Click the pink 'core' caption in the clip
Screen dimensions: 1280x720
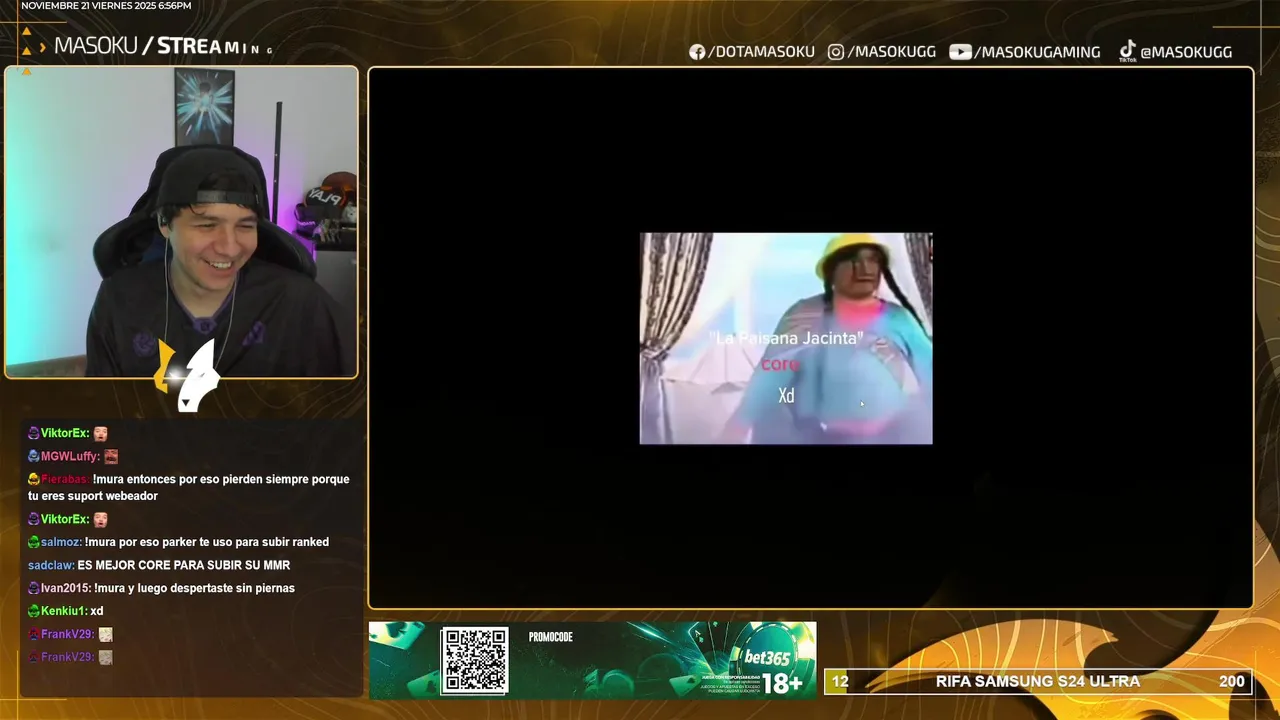(780, 365)
